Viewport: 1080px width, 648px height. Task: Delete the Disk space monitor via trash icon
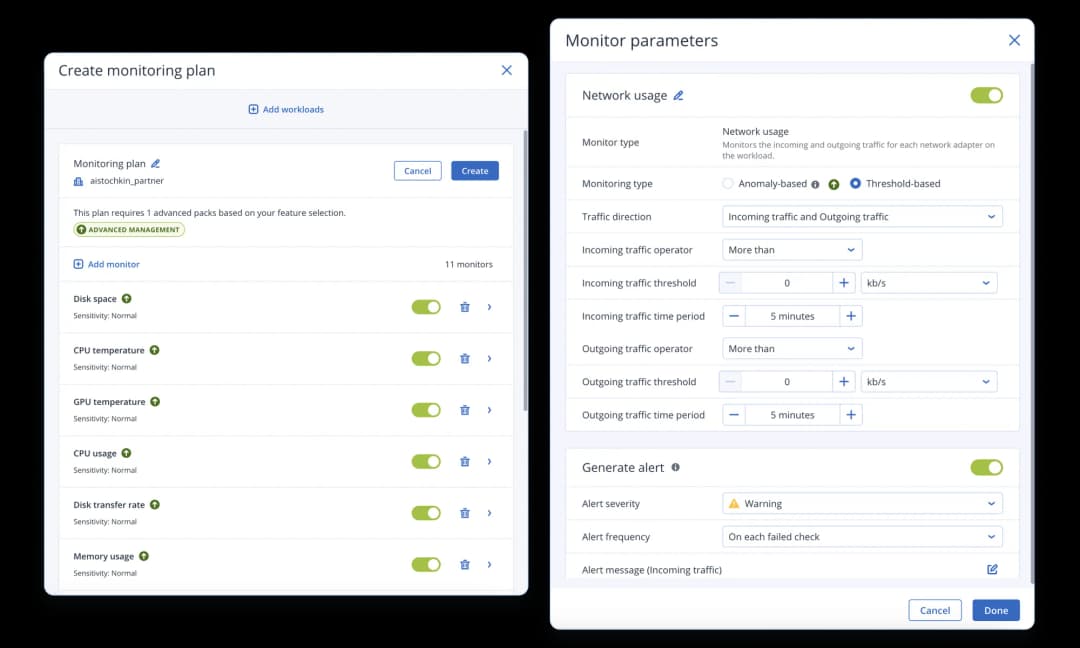[x=464, y=307]
